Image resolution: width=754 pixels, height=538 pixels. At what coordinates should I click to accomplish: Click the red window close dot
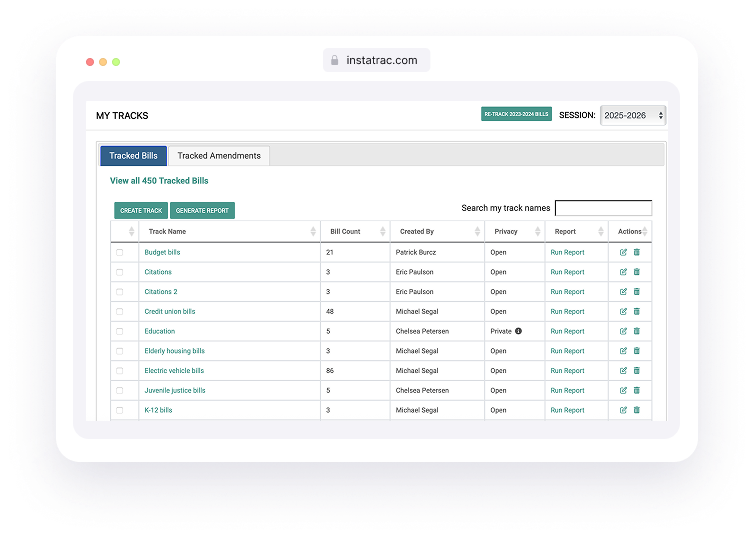[x=90, y=62]
